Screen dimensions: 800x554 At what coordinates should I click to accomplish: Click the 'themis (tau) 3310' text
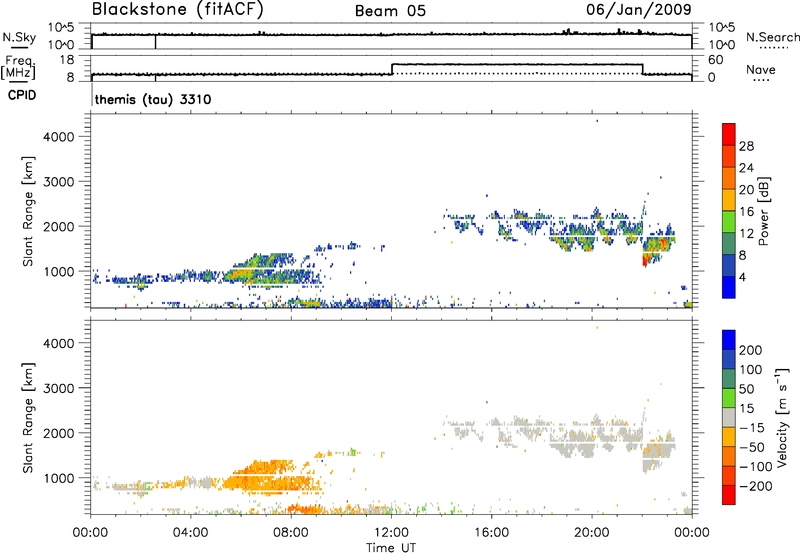(153, 99)
